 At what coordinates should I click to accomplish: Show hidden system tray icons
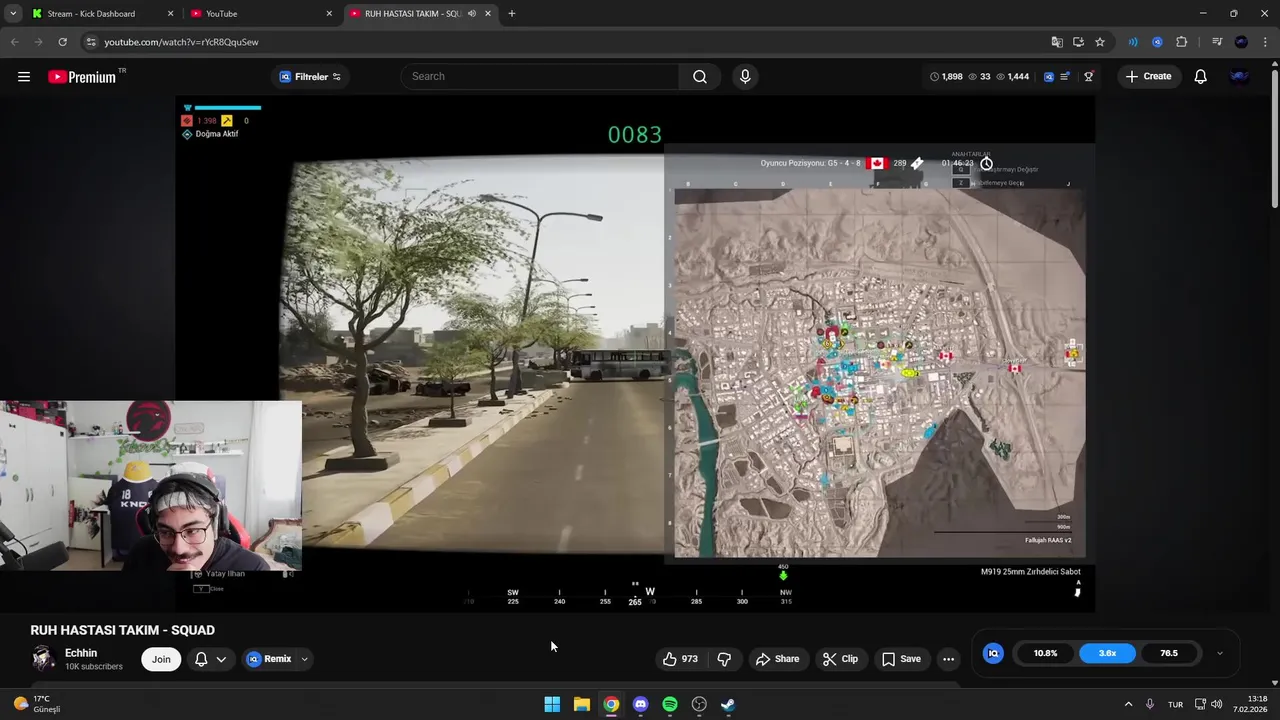coord(1128,704)
